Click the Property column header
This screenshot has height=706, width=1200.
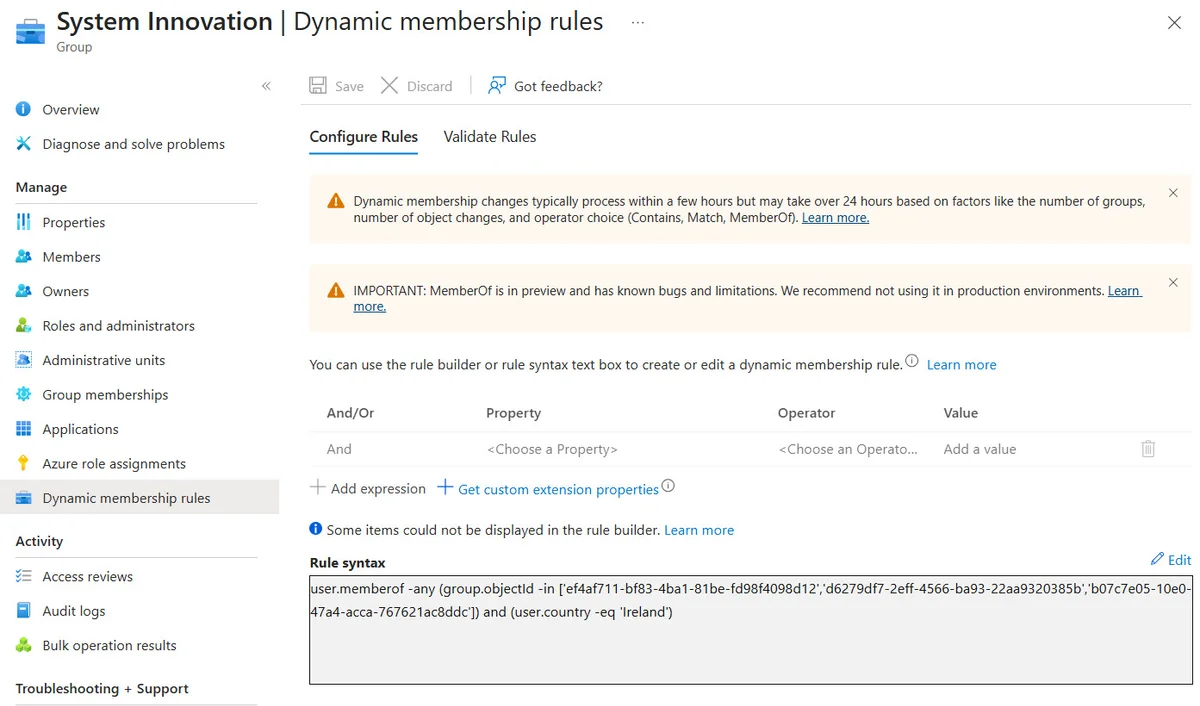[513, 413]
